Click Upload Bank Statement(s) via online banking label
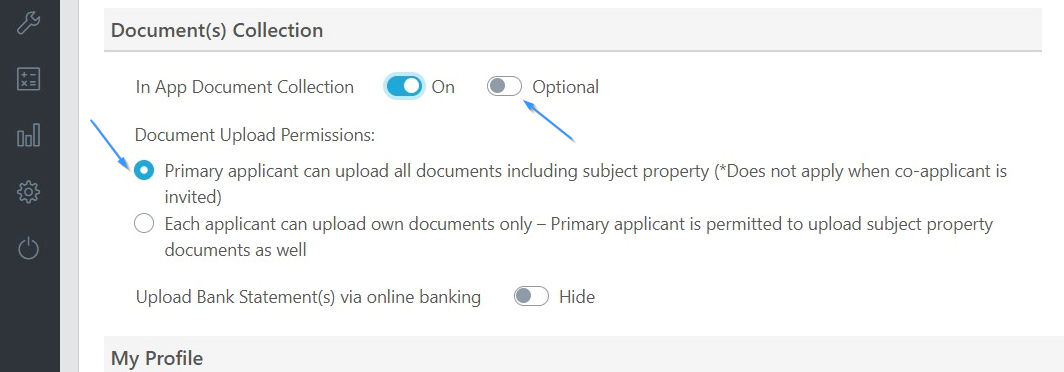 [x=308, y=297]
